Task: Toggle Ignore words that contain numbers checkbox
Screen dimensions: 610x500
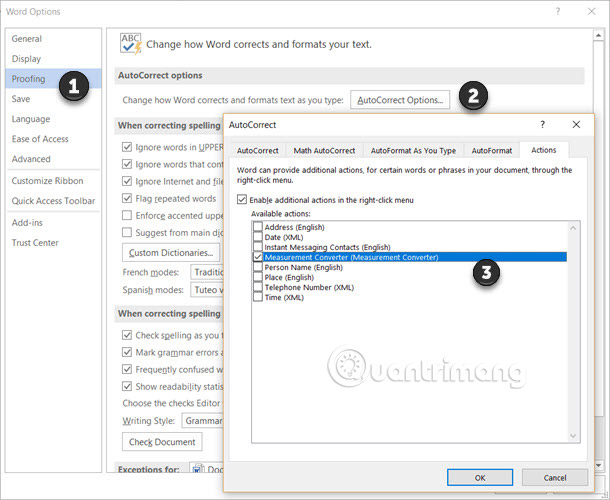Action: pyautogui.click(x=127, y=164)
